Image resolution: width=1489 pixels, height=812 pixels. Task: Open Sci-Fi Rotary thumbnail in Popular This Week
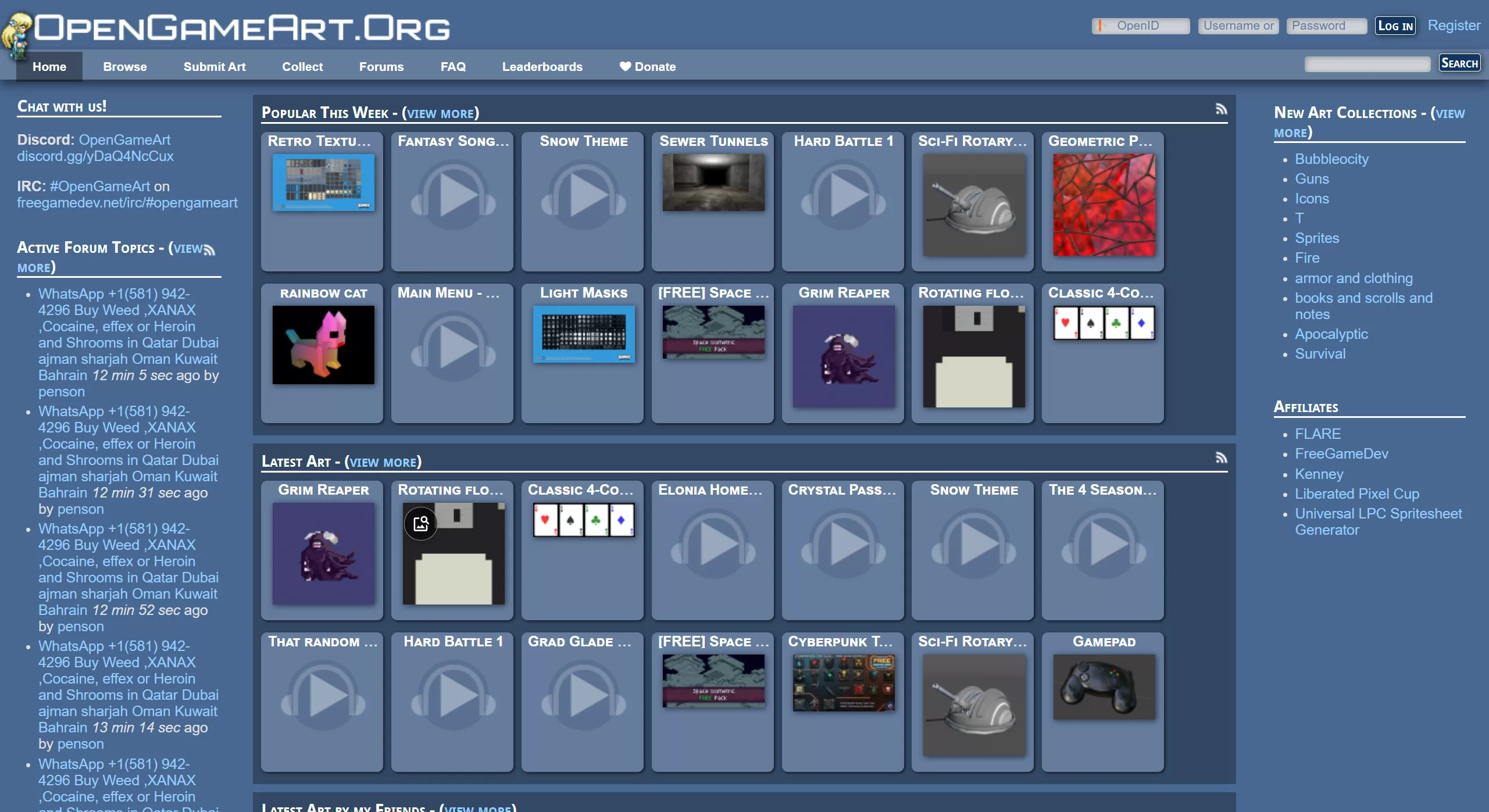974,205
